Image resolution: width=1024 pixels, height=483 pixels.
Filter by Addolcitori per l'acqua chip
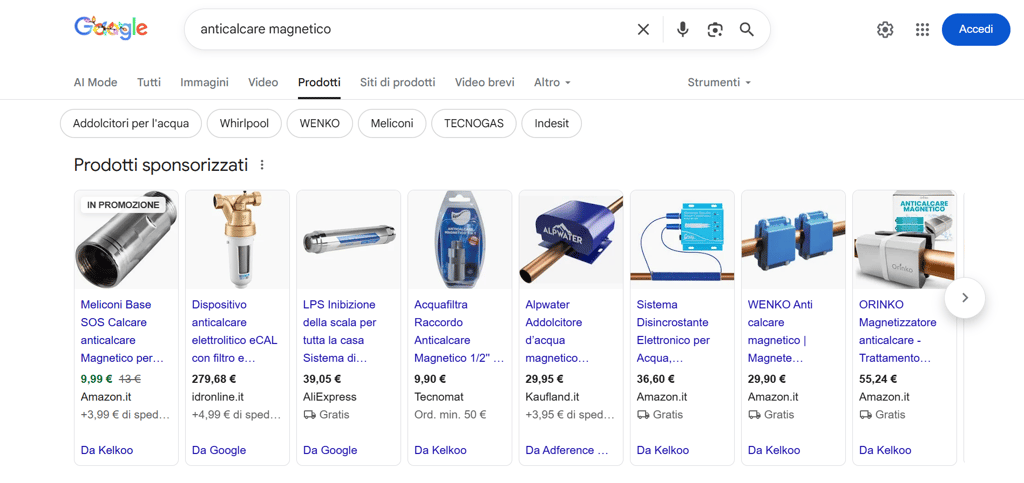tap(131, 124)
